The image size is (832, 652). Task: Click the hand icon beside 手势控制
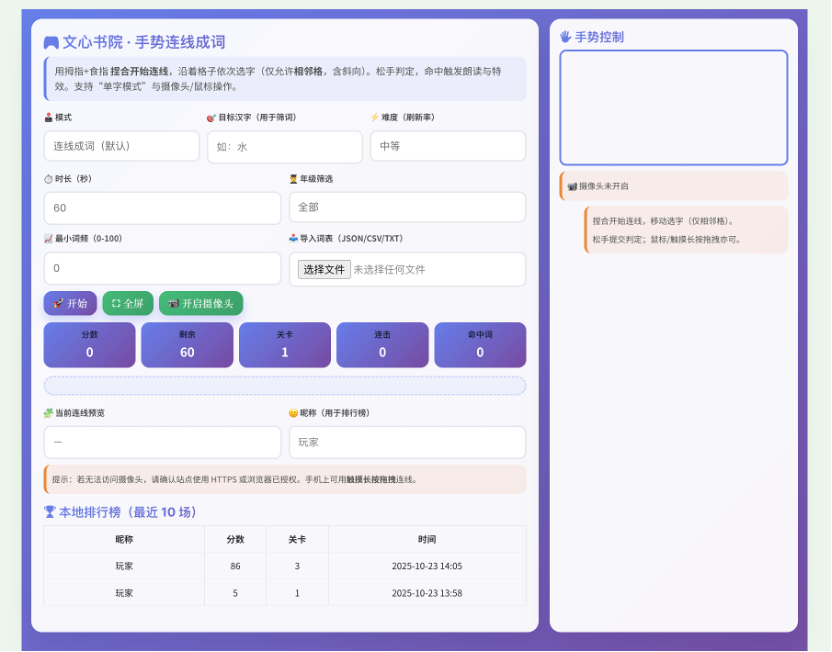[x=566, y=37]
